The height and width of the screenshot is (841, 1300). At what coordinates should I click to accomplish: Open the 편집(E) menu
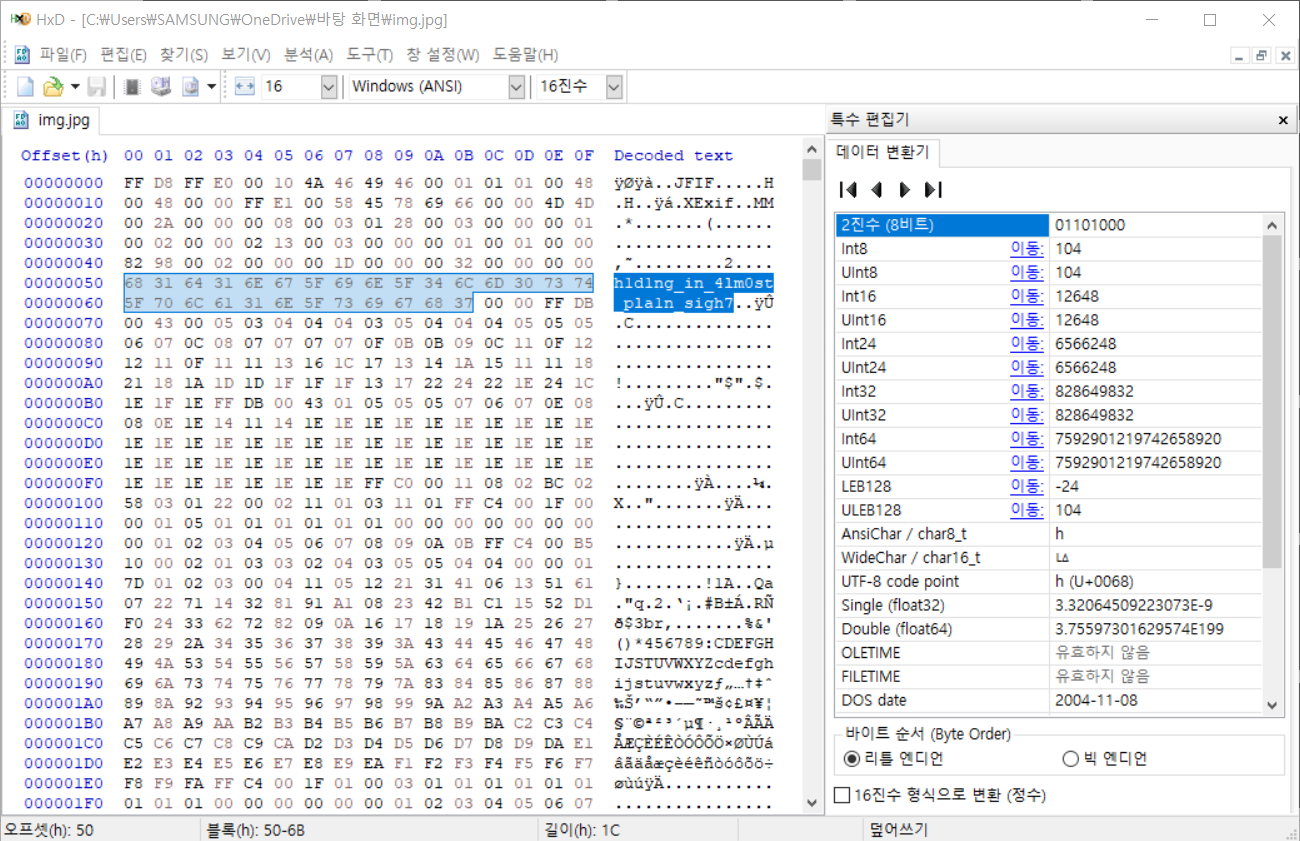pos(123,54)
